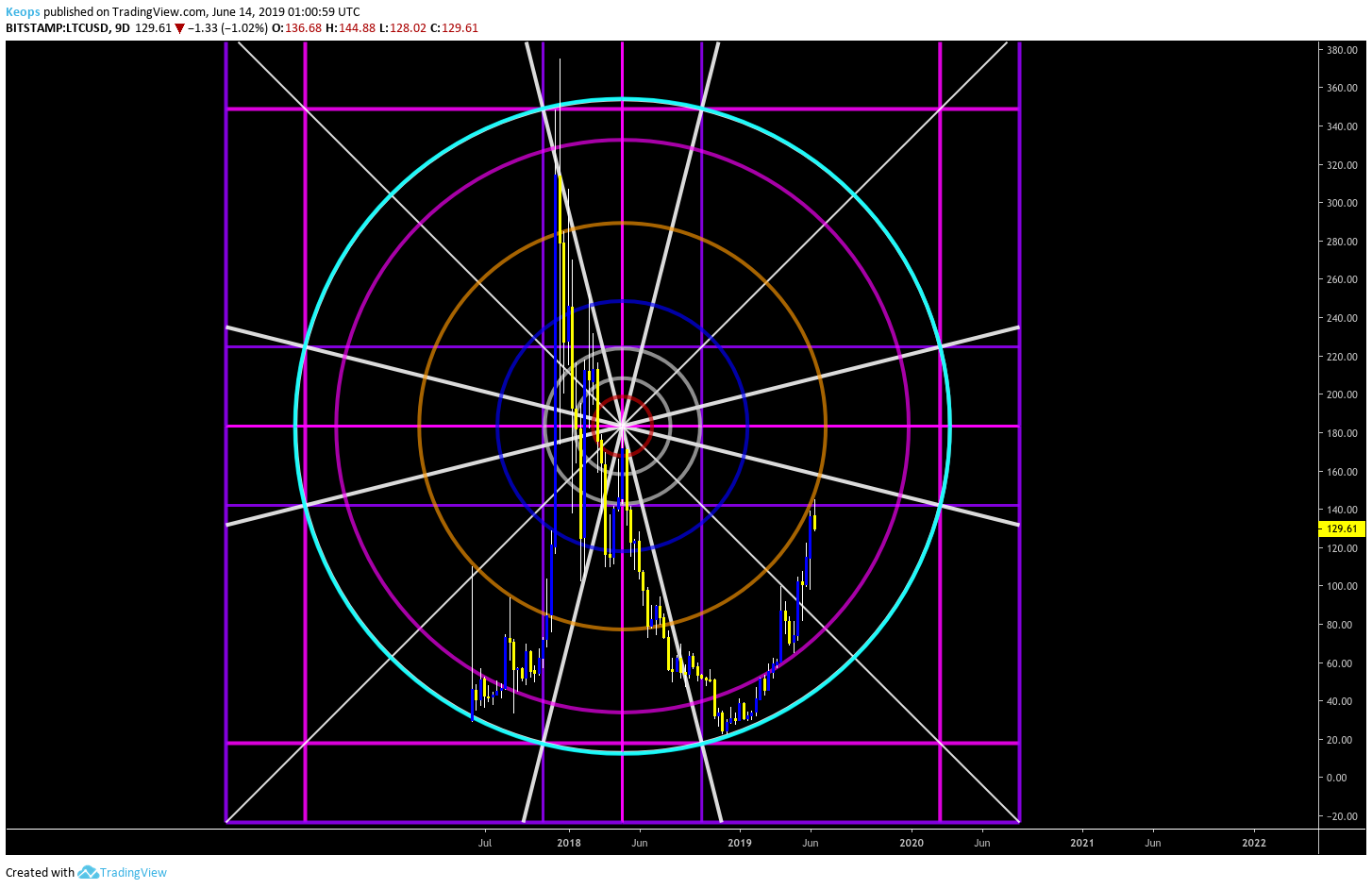Click the close value C:129.61

point(454,28)
